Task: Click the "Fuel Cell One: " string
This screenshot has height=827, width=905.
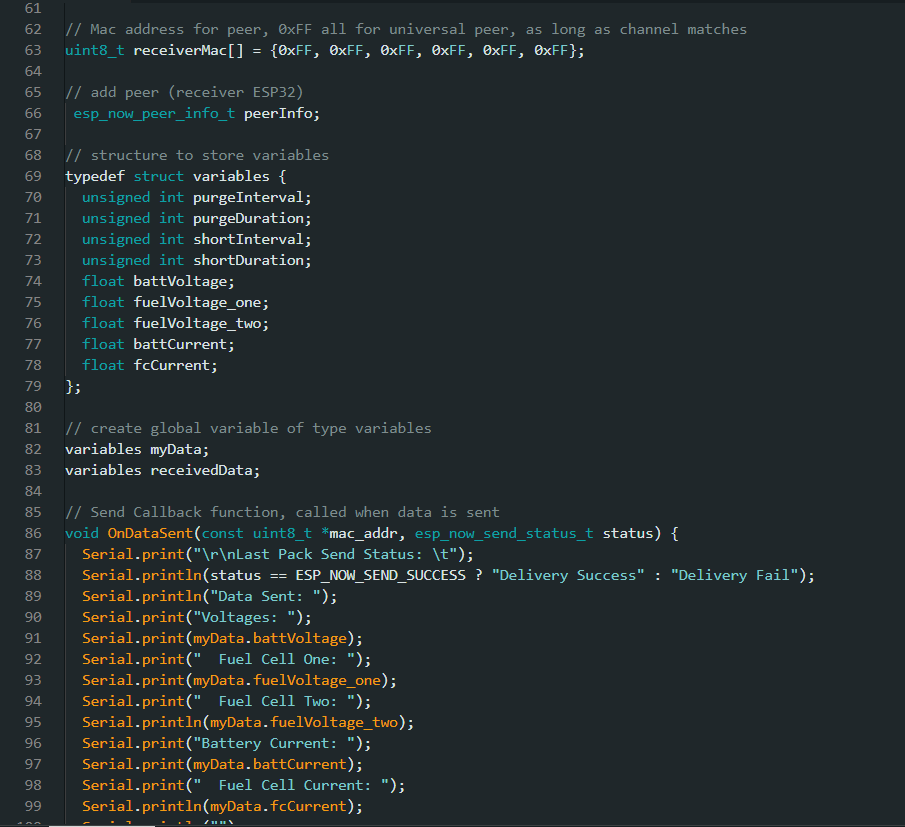Action: coord(274,659)
